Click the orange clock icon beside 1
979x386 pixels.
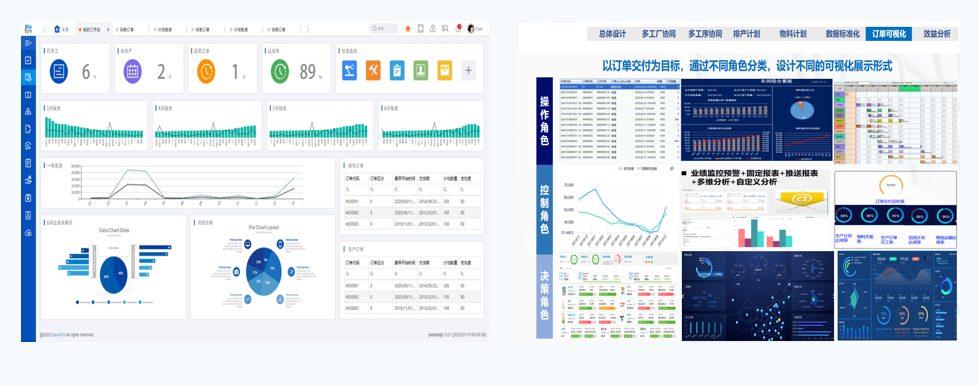206,71
